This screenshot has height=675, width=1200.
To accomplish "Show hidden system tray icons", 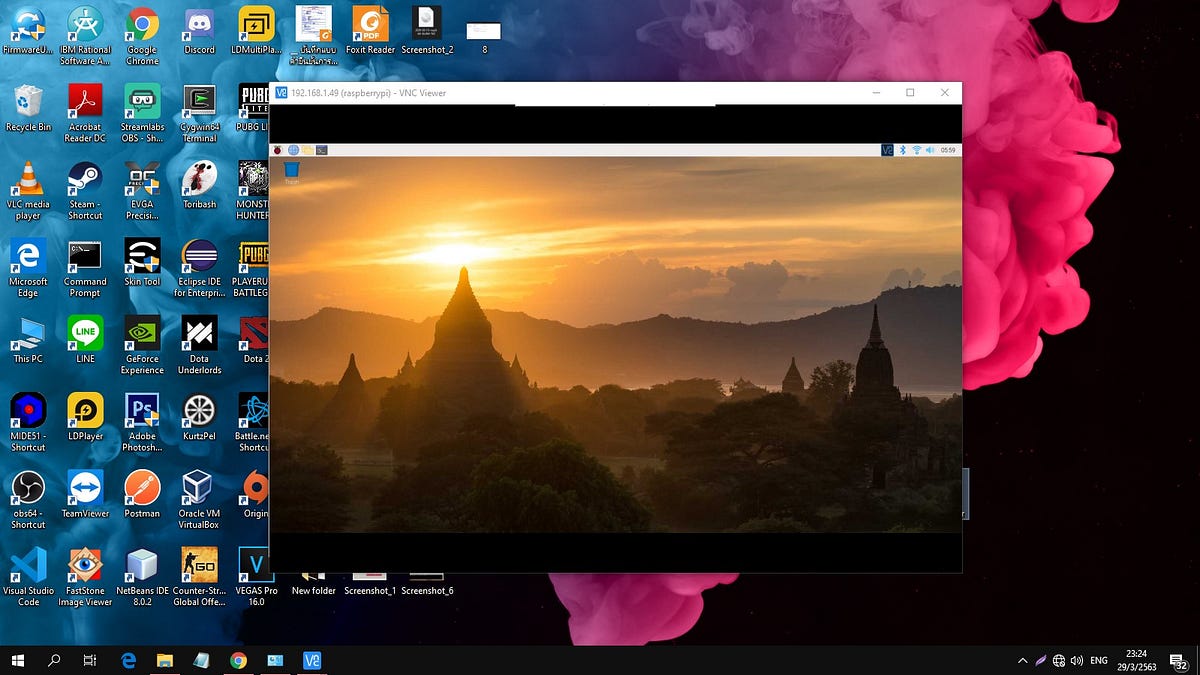I will click(1022, 661).
